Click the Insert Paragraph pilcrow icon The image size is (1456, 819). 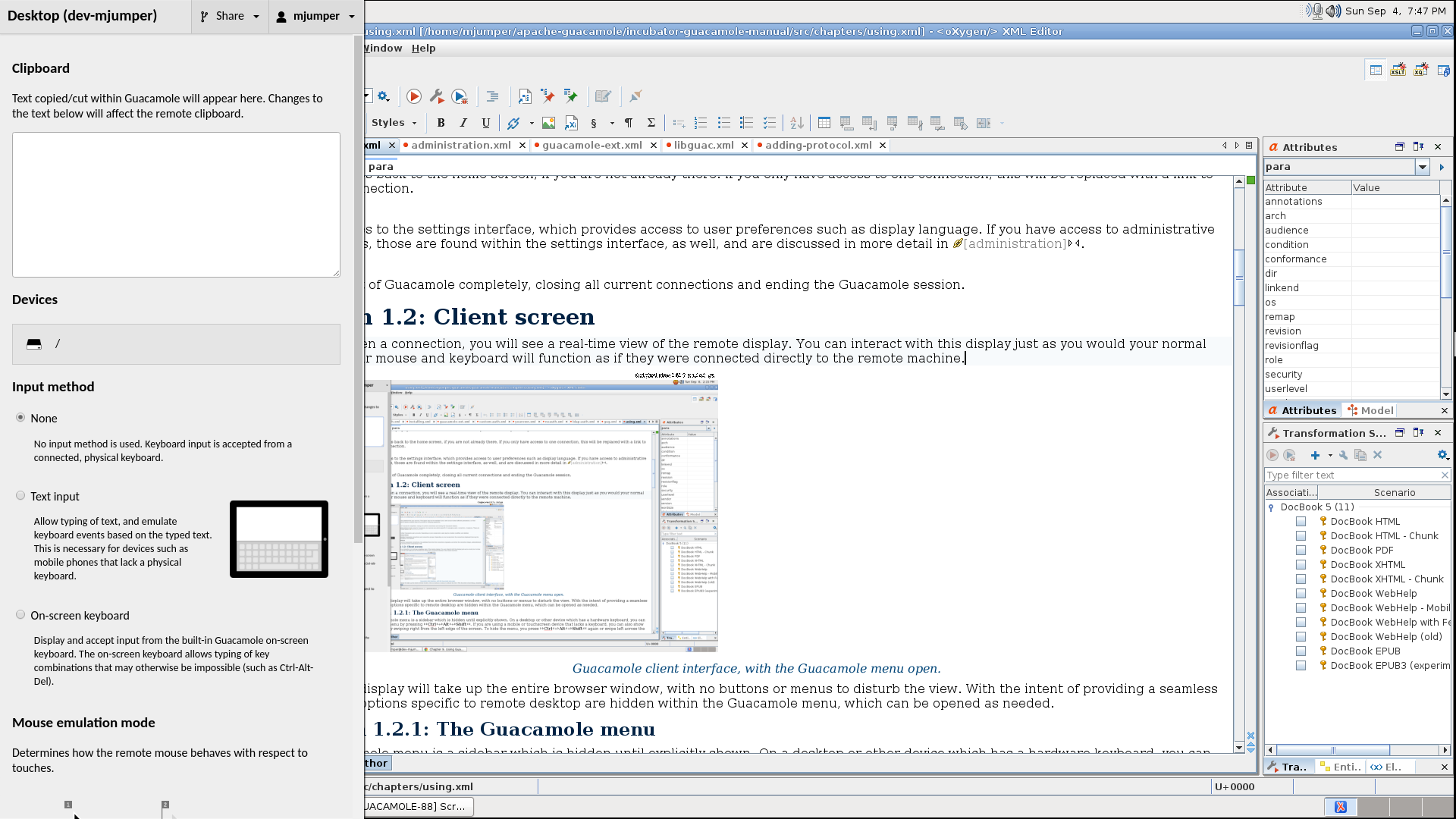click(628, 123)
